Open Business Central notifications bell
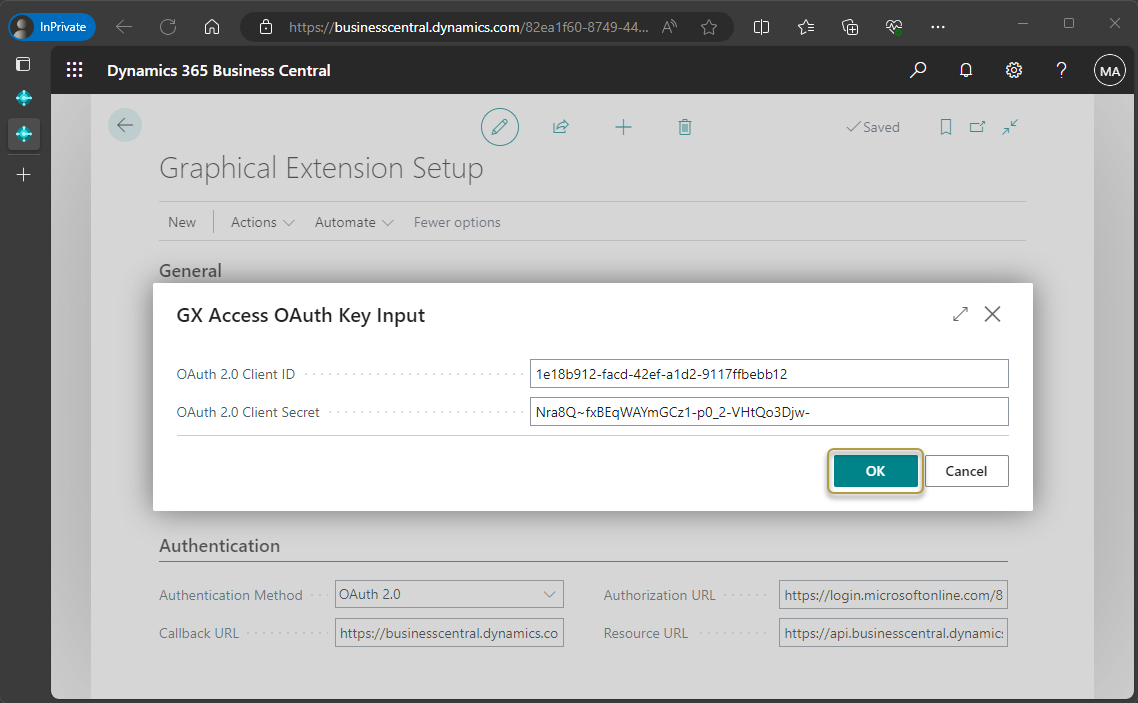1138x703 pixels. click(x=965, y=70)
